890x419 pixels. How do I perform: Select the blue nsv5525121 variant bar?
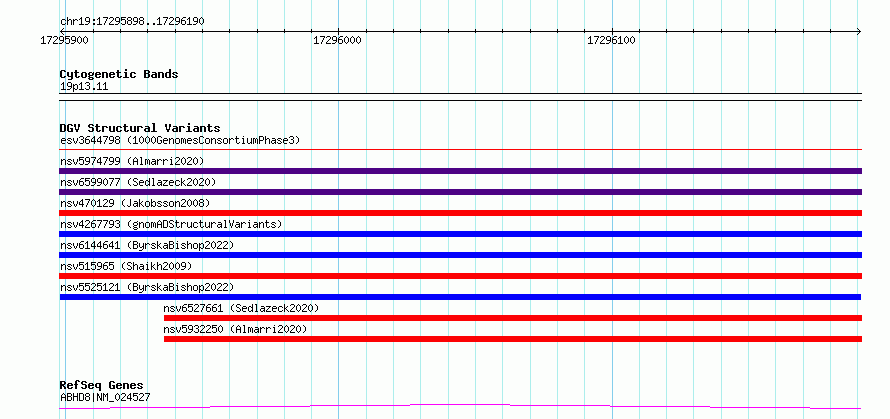(460, 297)
